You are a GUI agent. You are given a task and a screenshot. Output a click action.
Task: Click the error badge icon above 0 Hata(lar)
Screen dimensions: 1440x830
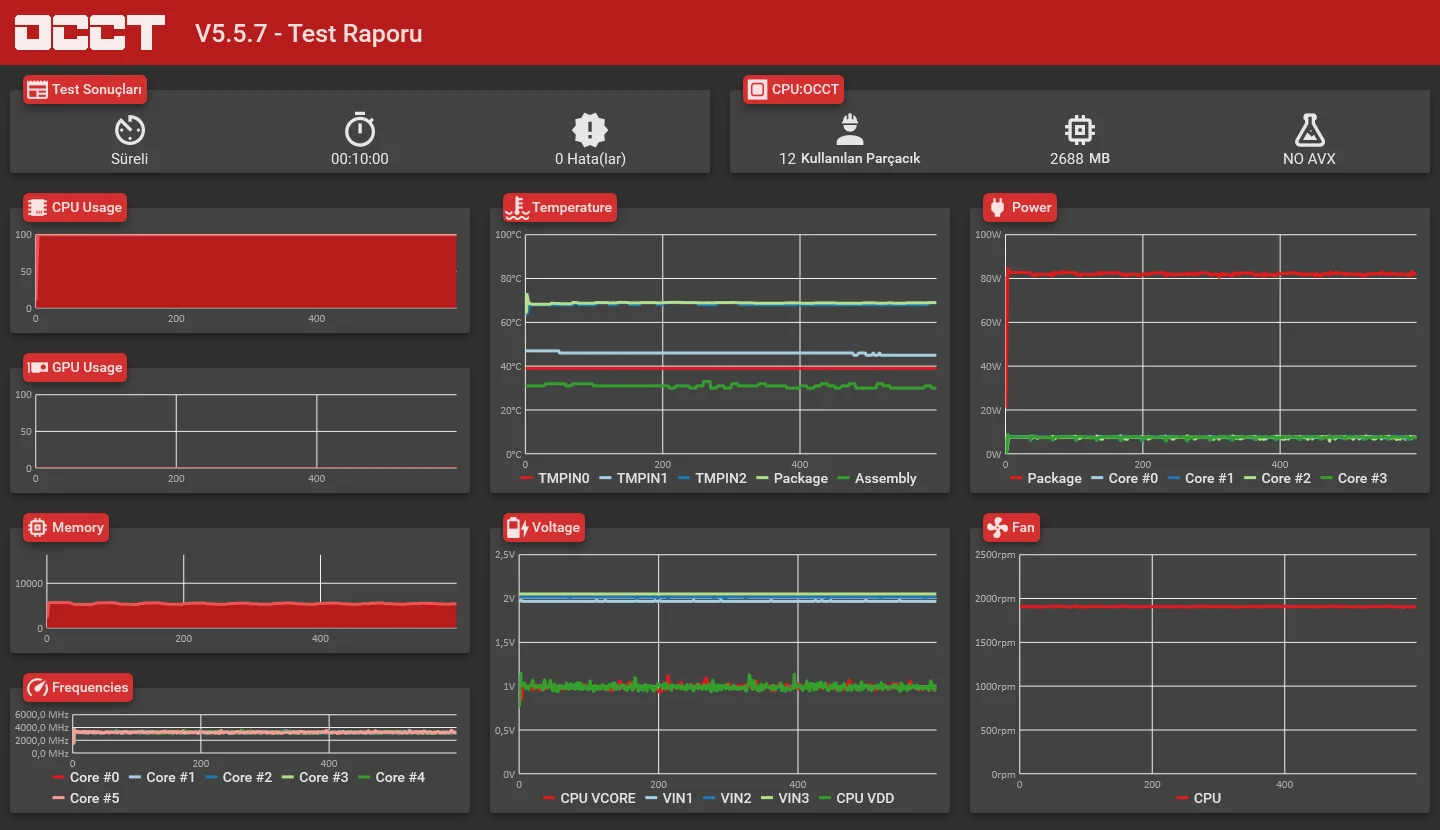pos(590,129)
